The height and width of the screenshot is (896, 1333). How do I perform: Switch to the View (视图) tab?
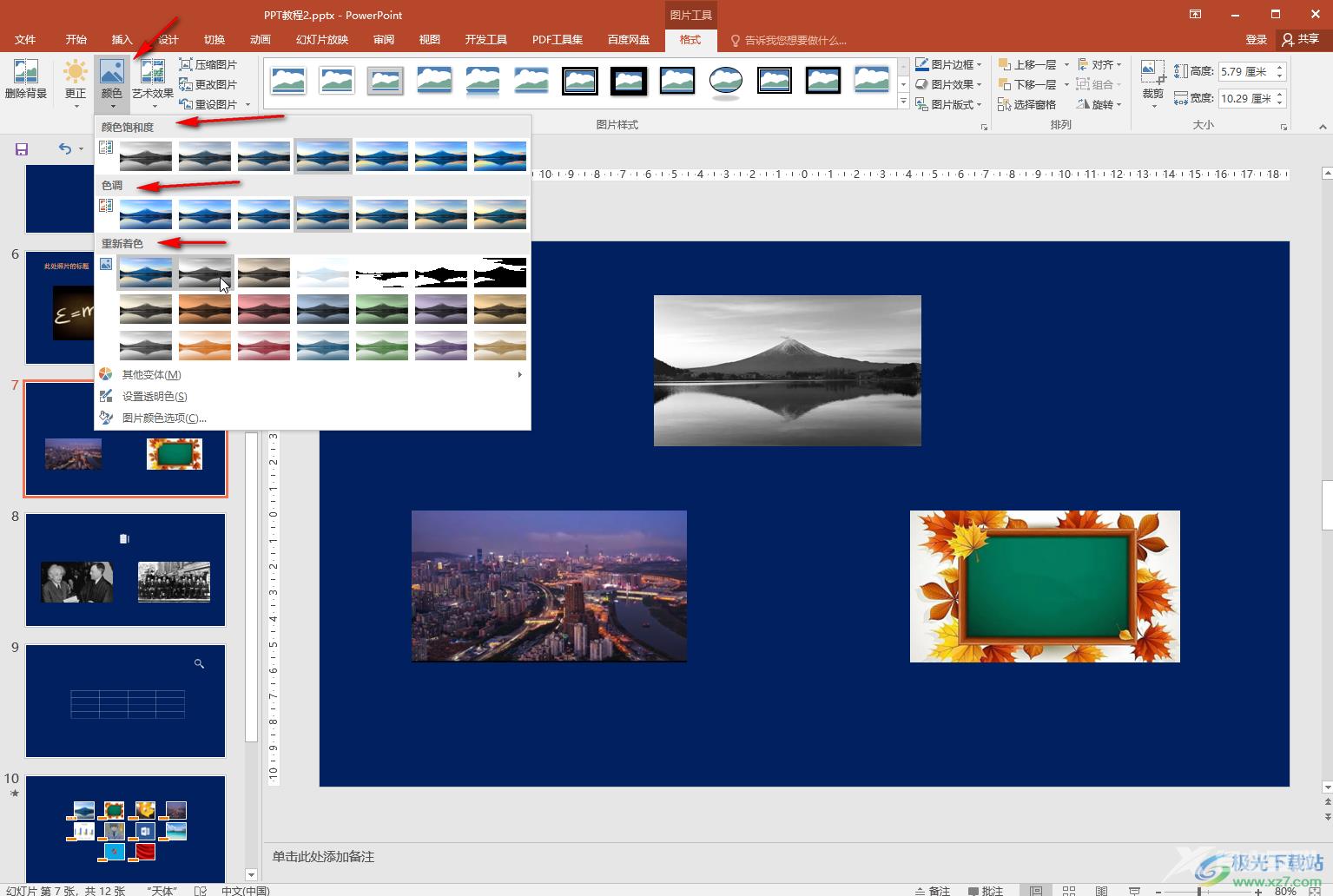click(430, 40)
